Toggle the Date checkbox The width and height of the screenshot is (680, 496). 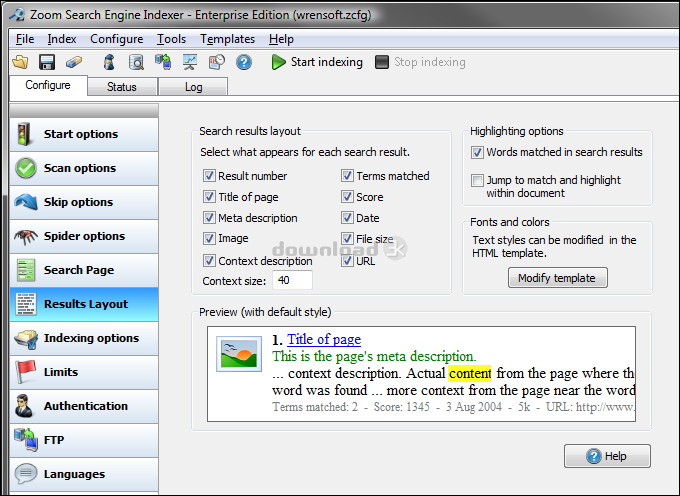coord(347,218)
